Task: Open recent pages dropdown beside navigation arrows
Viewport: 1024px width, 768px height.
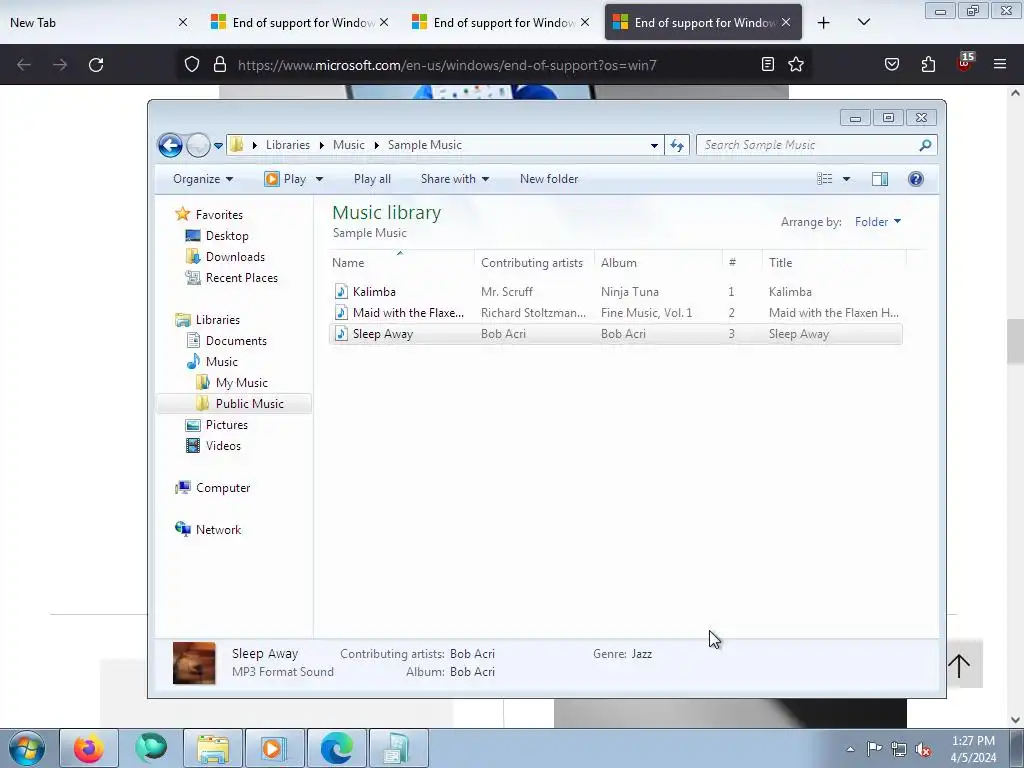Action: click(x=218, y=146)
